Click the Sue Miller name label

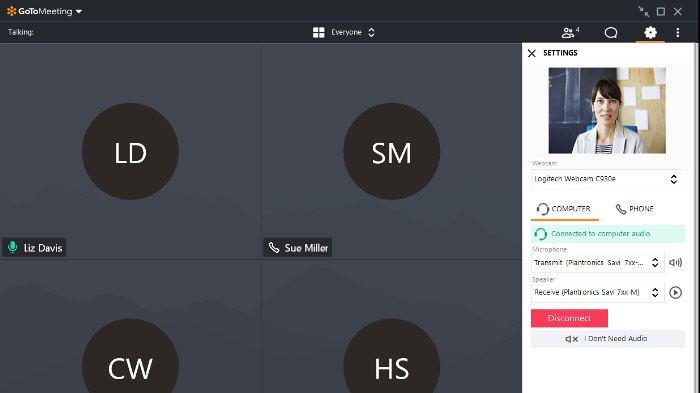coord(306,248)
